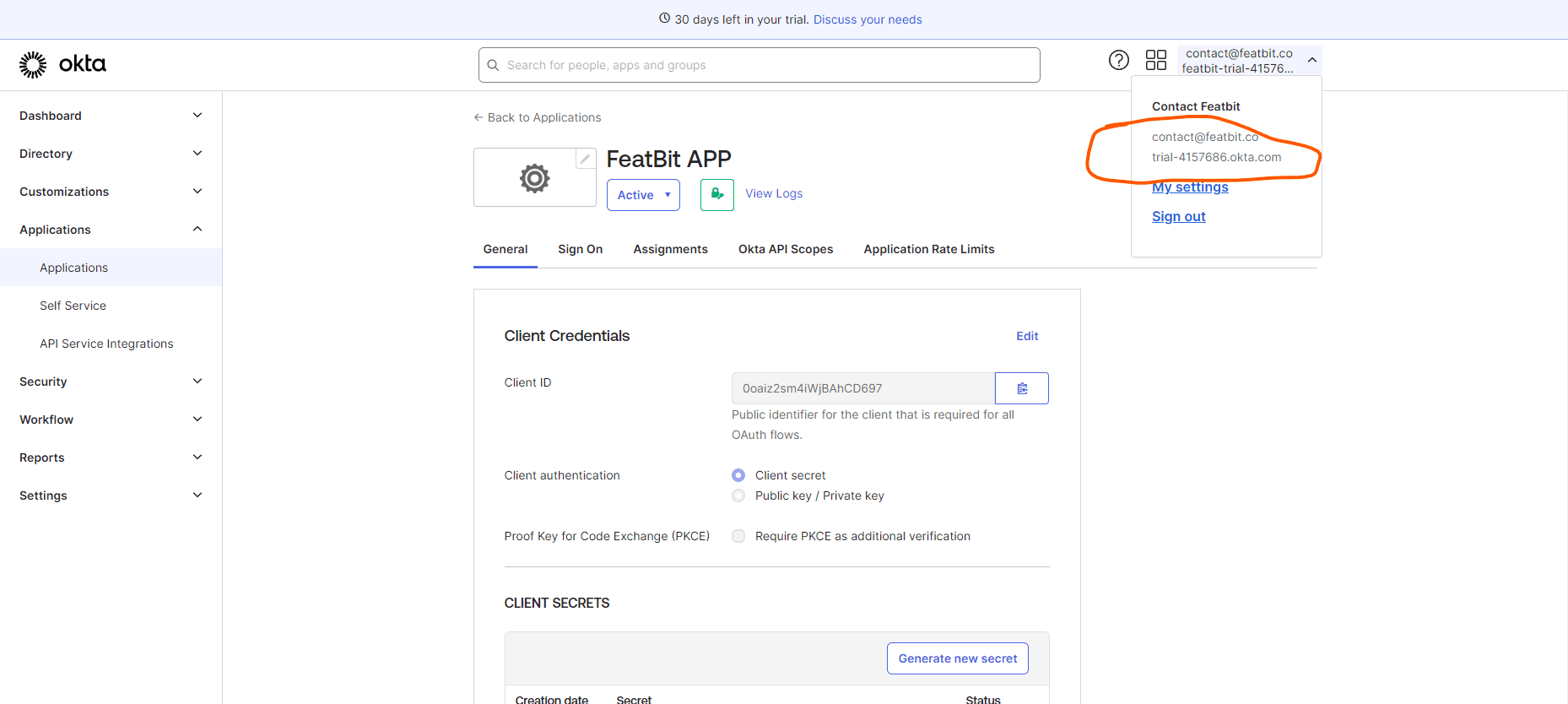Expand the Dashboard menu
Viewport: 1568px width, 704px height.
(111, 116)
